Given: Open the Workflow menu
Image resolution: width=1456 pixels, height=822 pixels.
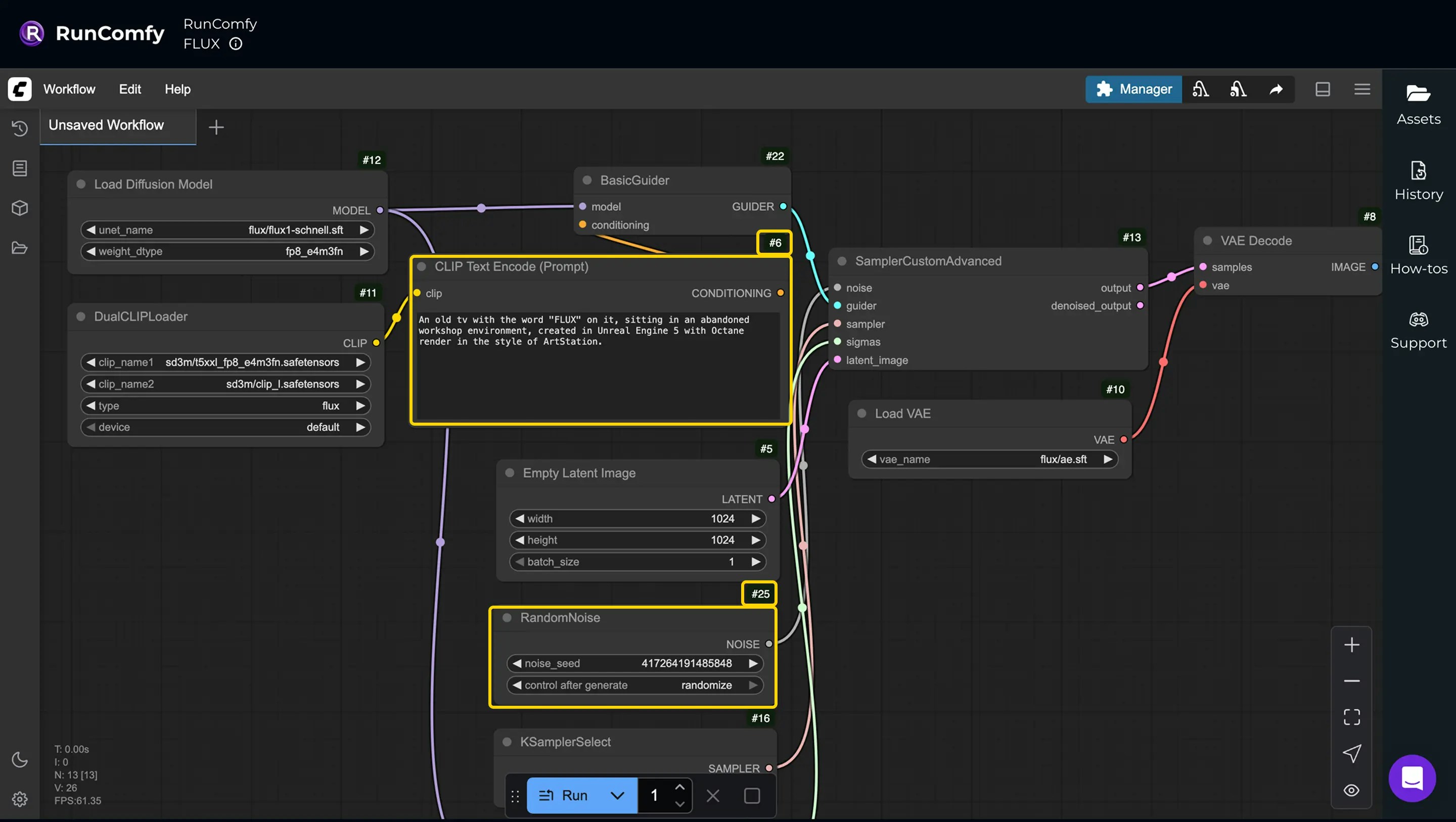Looking at the screenshot, I should (x=70, y=89).
